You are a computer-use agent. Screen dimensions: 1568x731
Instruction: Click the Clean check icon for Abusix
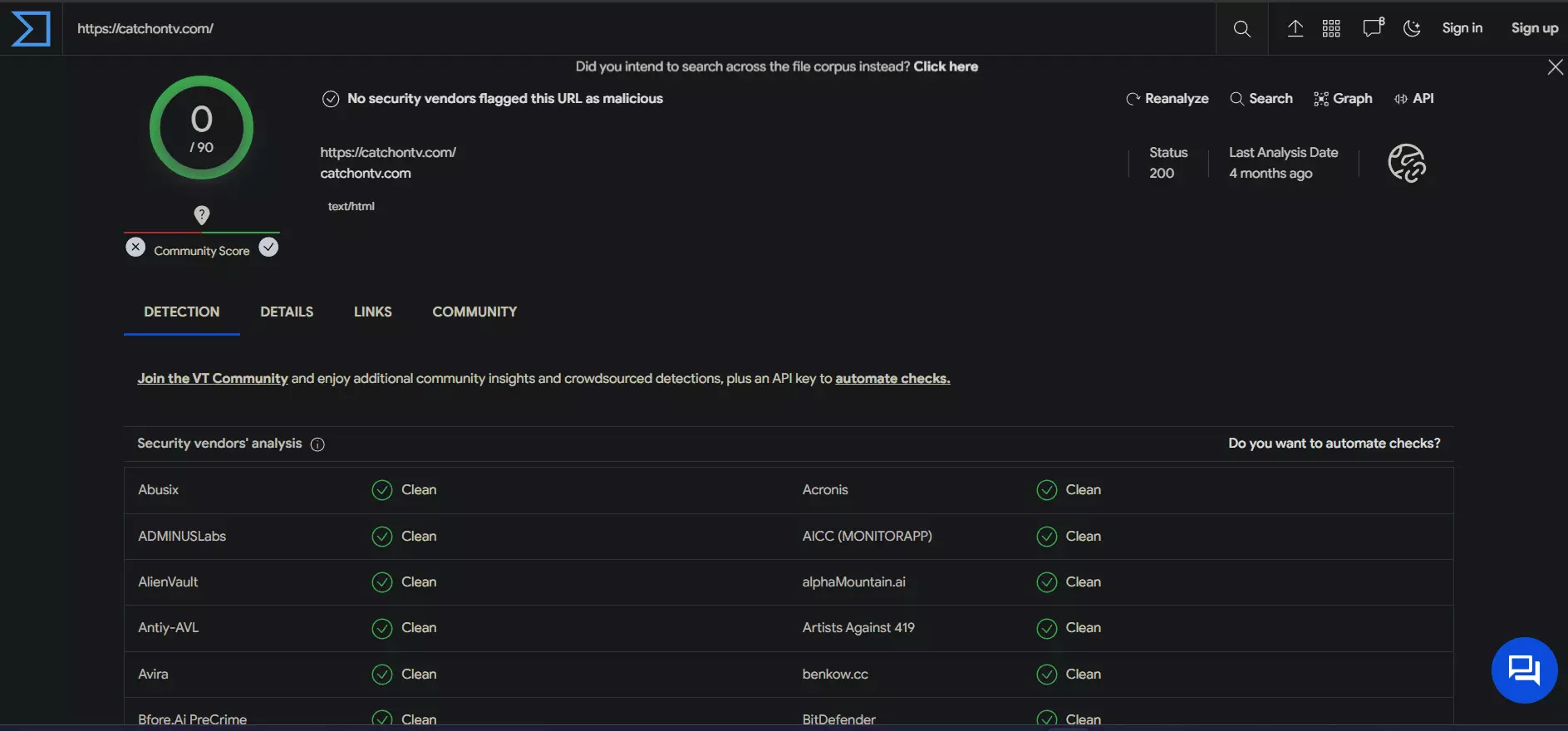coord(382,490)
